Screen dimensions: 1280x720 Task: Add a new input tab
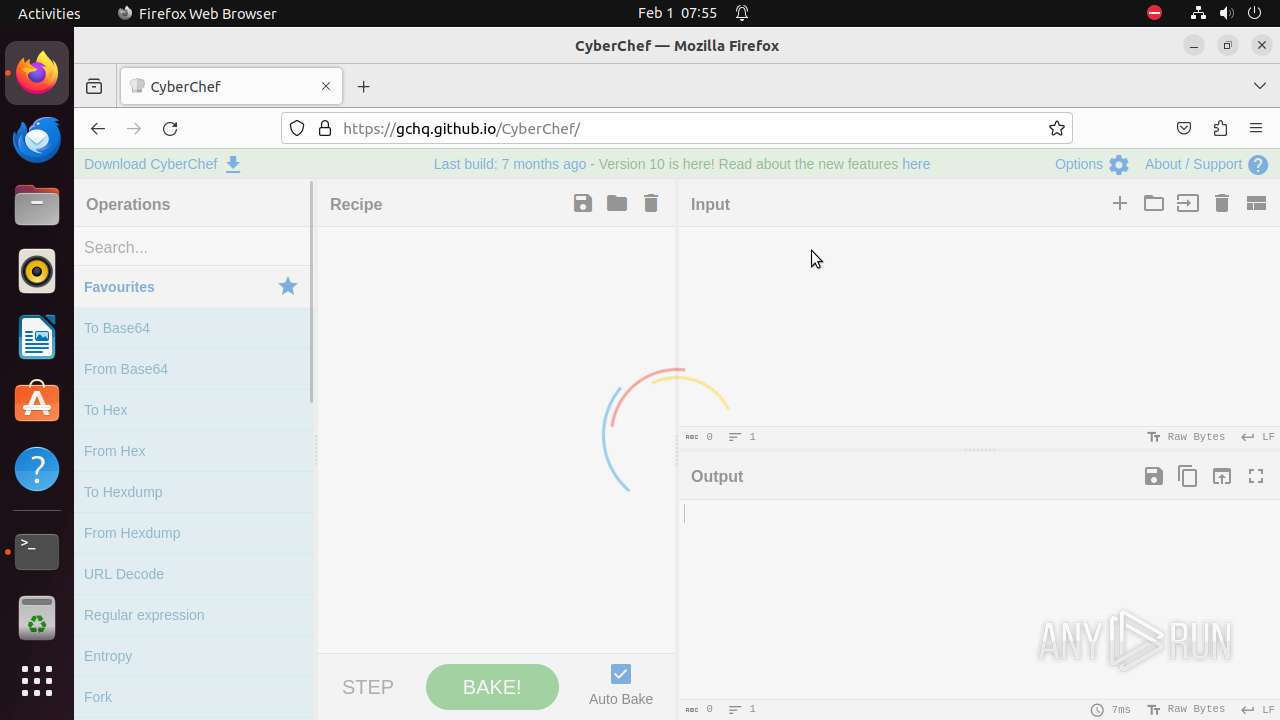point(1120,203)
